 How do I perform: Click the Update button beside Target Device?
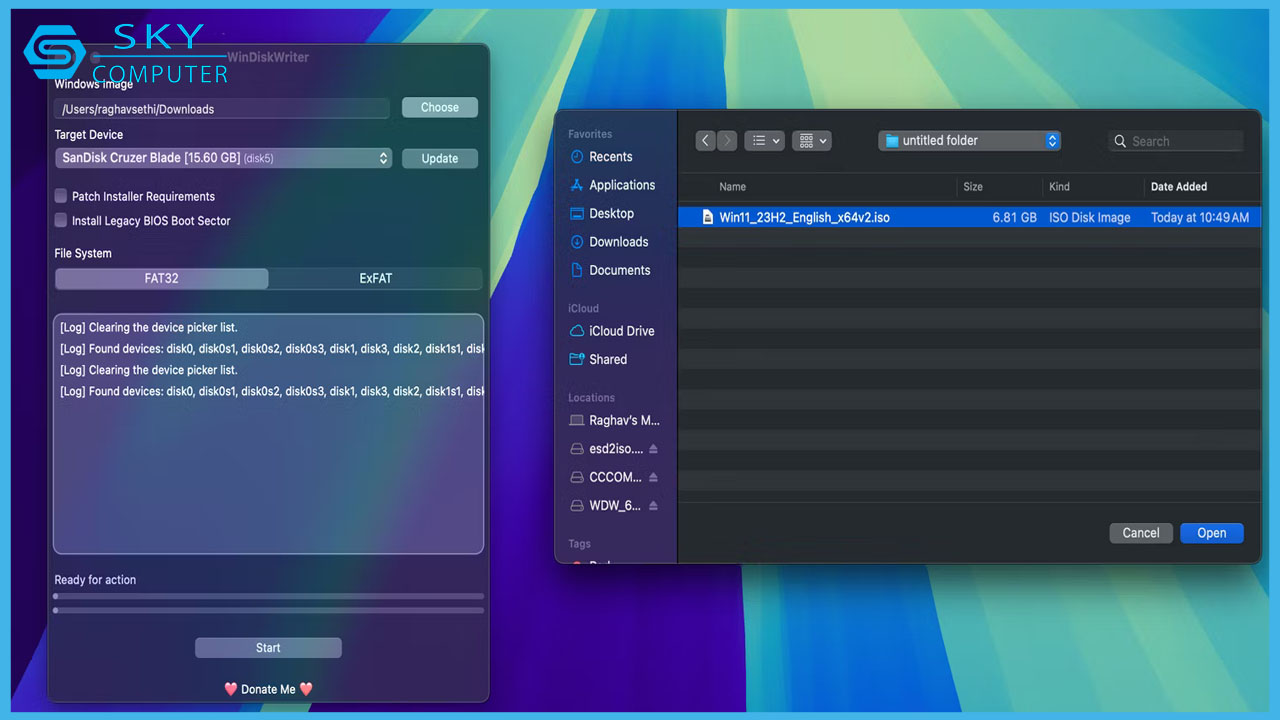[440, 158]
